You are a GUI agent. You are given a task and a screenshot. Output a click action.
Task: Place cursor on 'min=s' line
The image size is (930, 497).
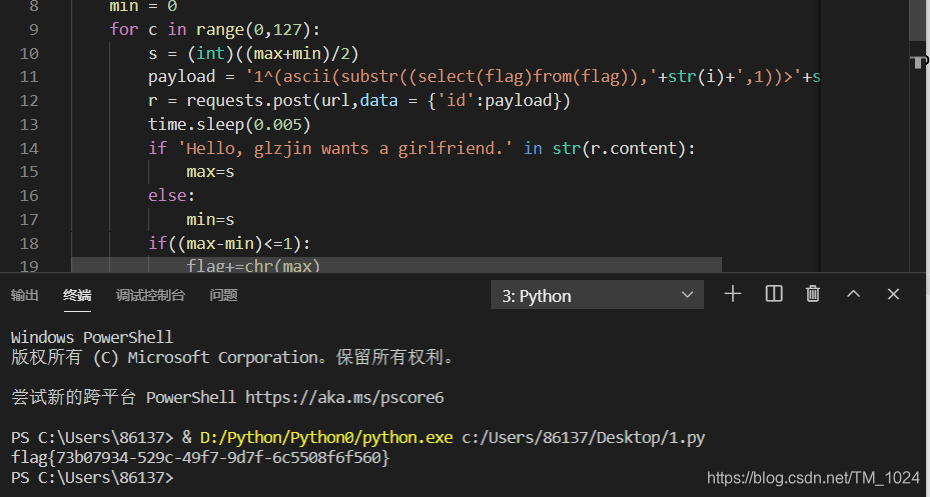pyautogui.click(x=211, y=219)
